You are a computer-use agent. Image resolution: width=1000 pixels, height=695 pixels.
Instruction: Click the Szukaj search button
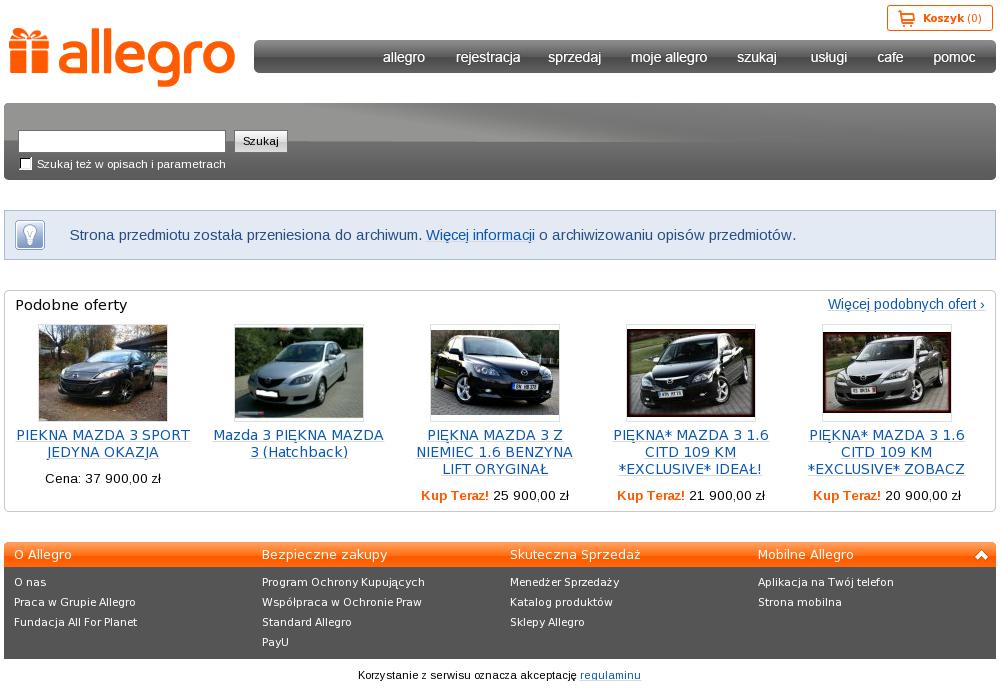tap(261, 141)
